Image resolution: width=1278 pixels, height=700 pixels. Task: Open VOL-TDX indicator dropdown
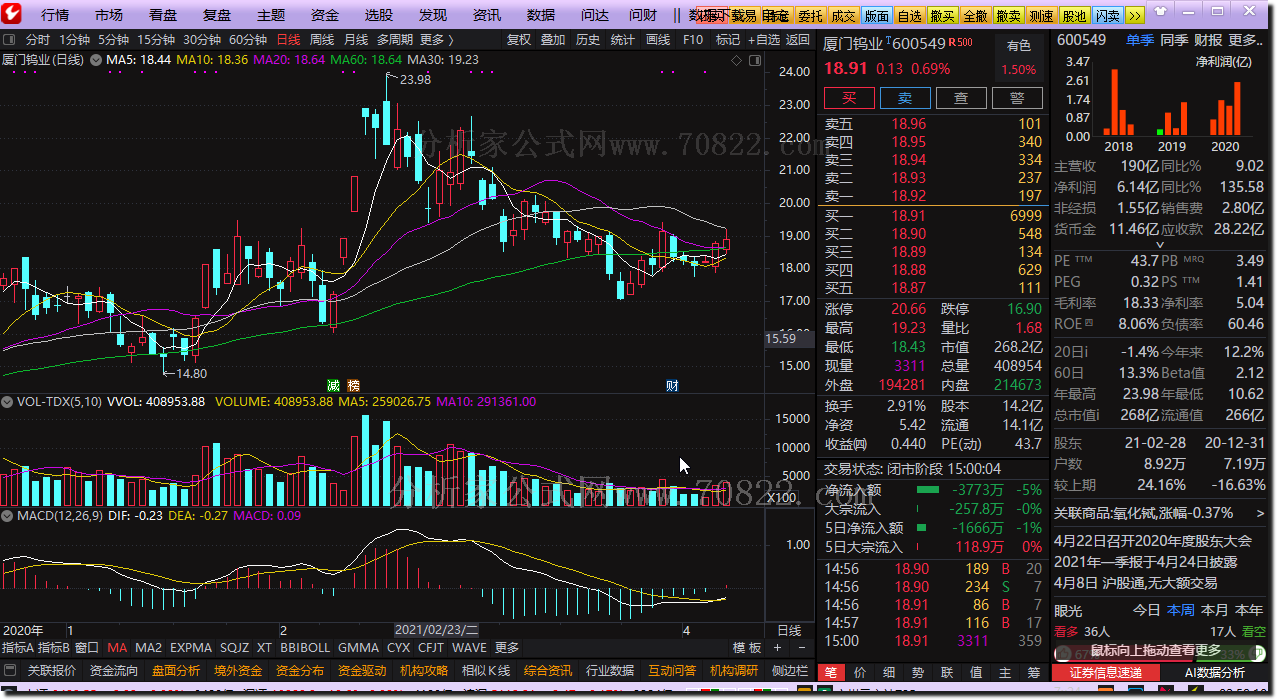(x=9, y=402)
